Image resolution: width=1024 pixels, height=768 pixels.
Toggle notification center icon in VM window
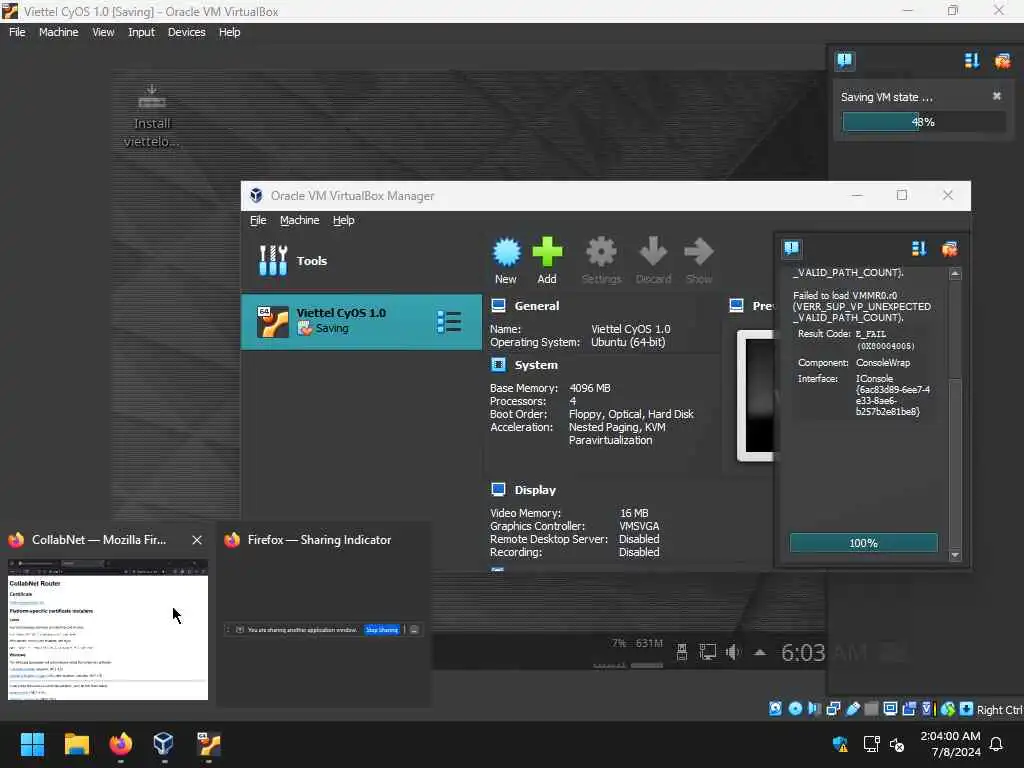click(x=844, y=61)
